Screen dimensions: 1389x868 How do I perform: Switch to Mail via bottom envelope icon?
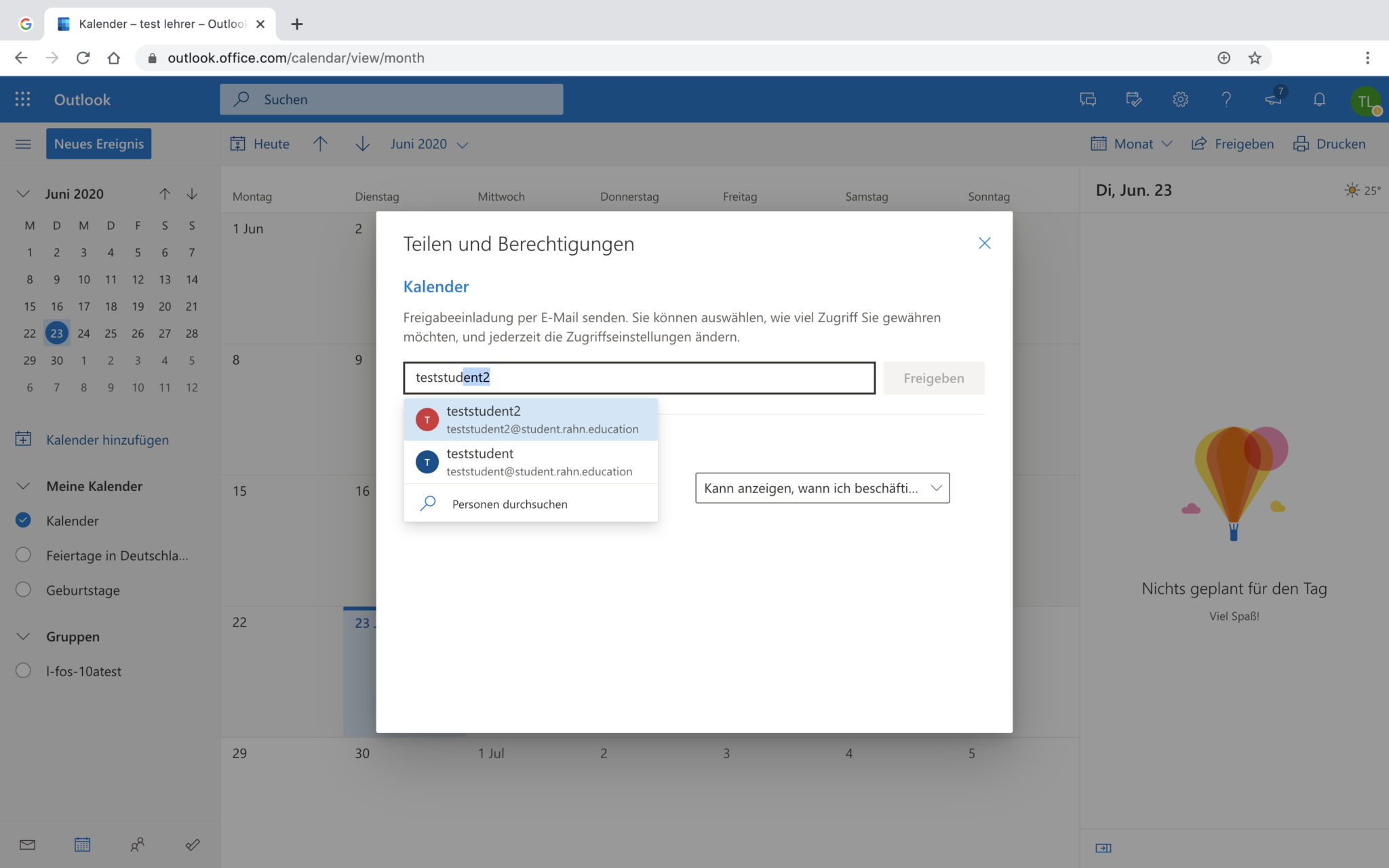click(27, 844)
